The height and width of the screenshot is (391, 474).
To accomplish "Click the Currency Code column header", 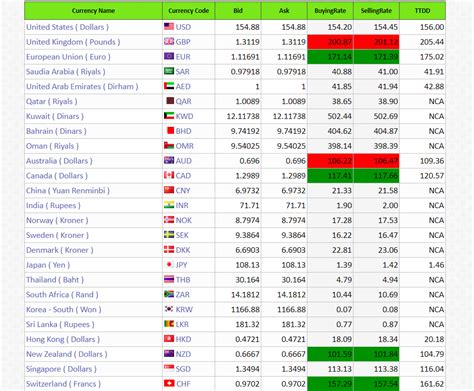I will click(188, 11).
